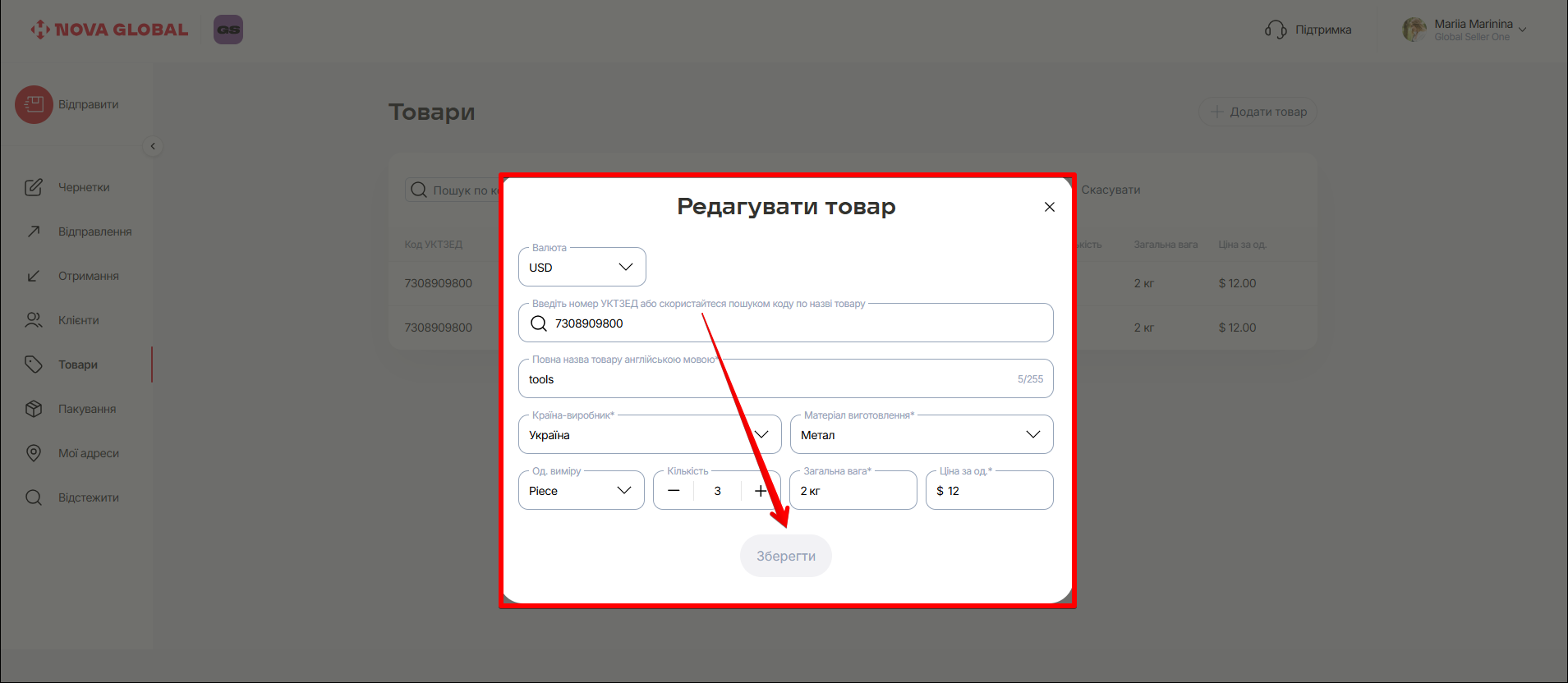The image size is (1568, 683).
Task: Close the Редагувати товар dialog
Action: coord(1049,207)
